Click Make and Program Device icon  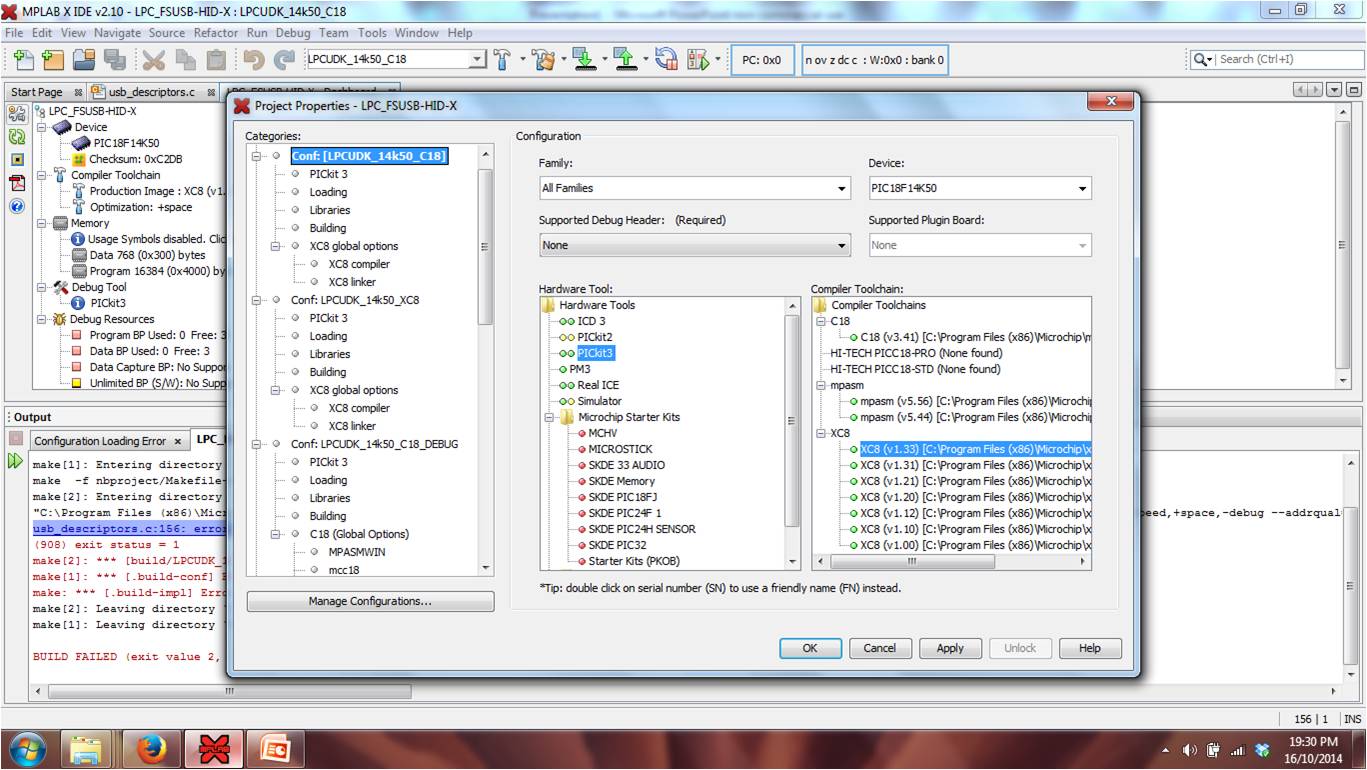click(584, 59)
